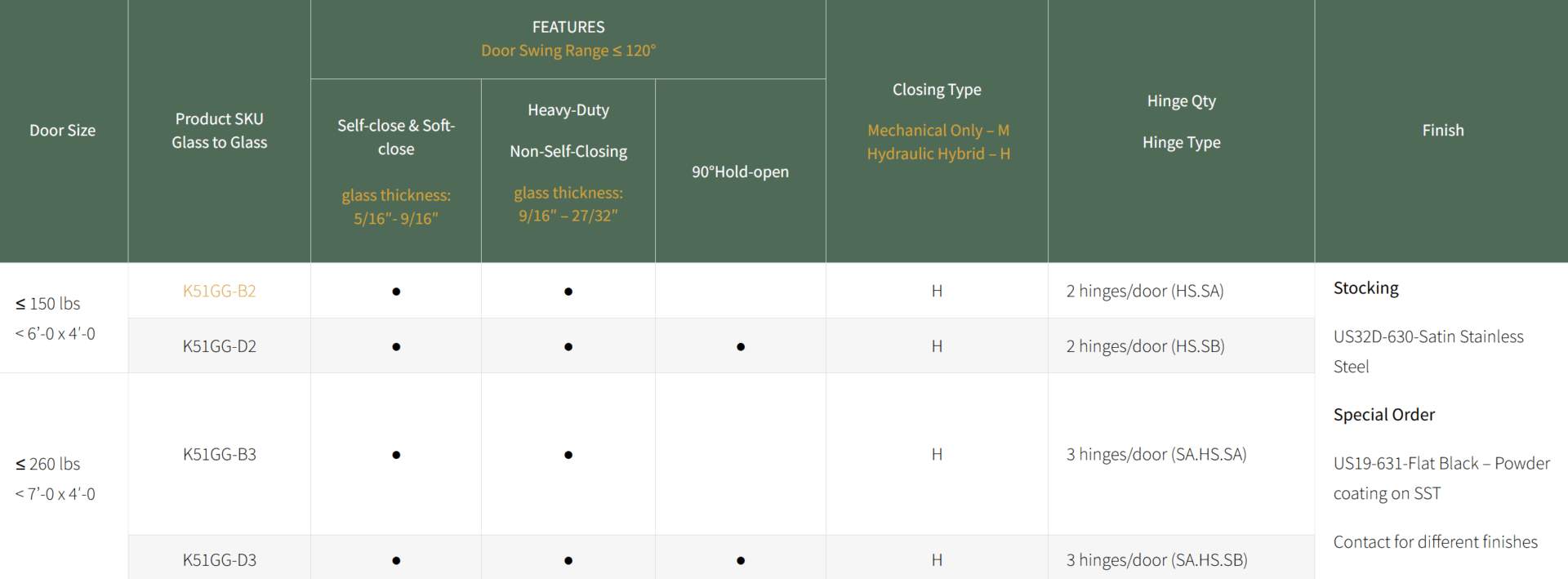The width and height of the screenshot is (1568, 579).
Task: Click the 'Door Swing Range ≤ 120°' text
Action: tap(568, 51)
